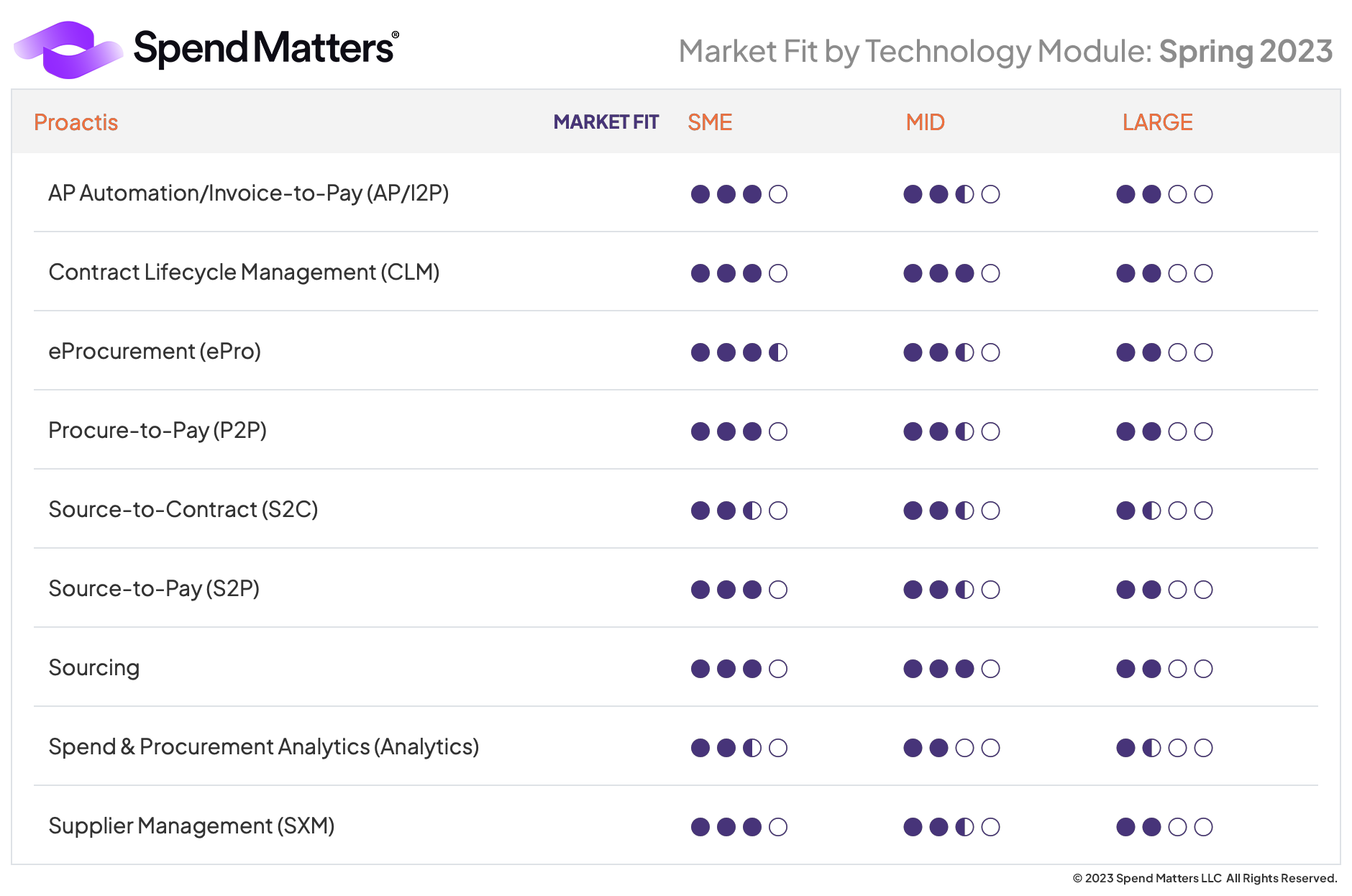This screenshot has height=896, width=1352.
Task: Click the half-filled third dot in Source-to-Pay MID rating
Action: 964,590
